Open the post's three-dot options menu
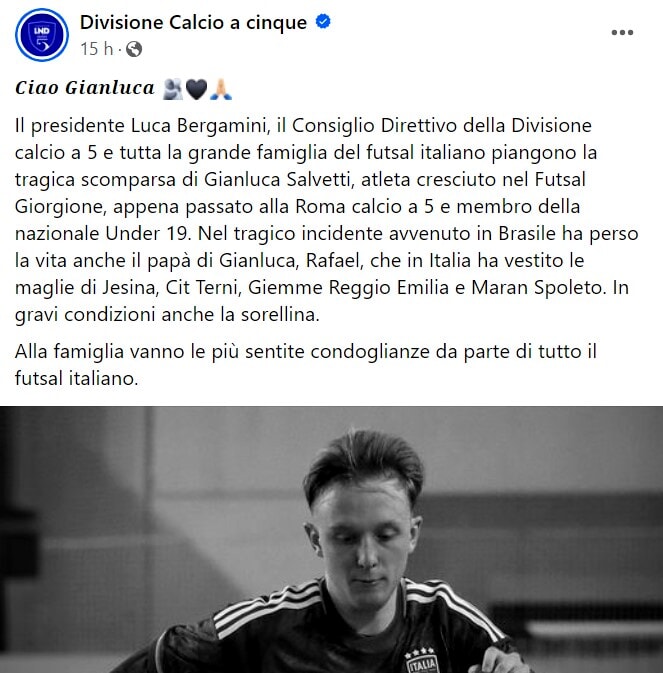 coord(622,32)
